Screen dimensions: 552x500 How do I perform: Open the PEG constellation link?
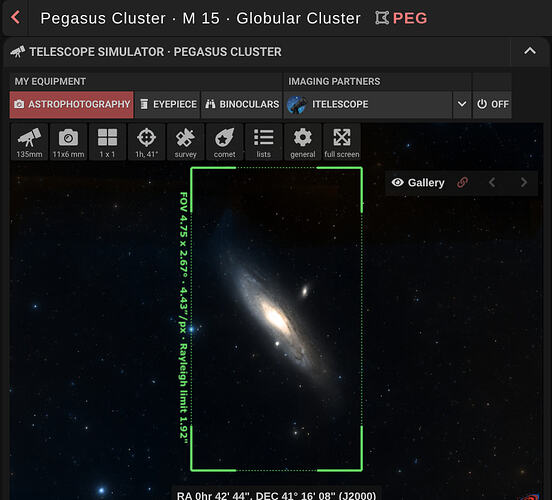(401, 18)
